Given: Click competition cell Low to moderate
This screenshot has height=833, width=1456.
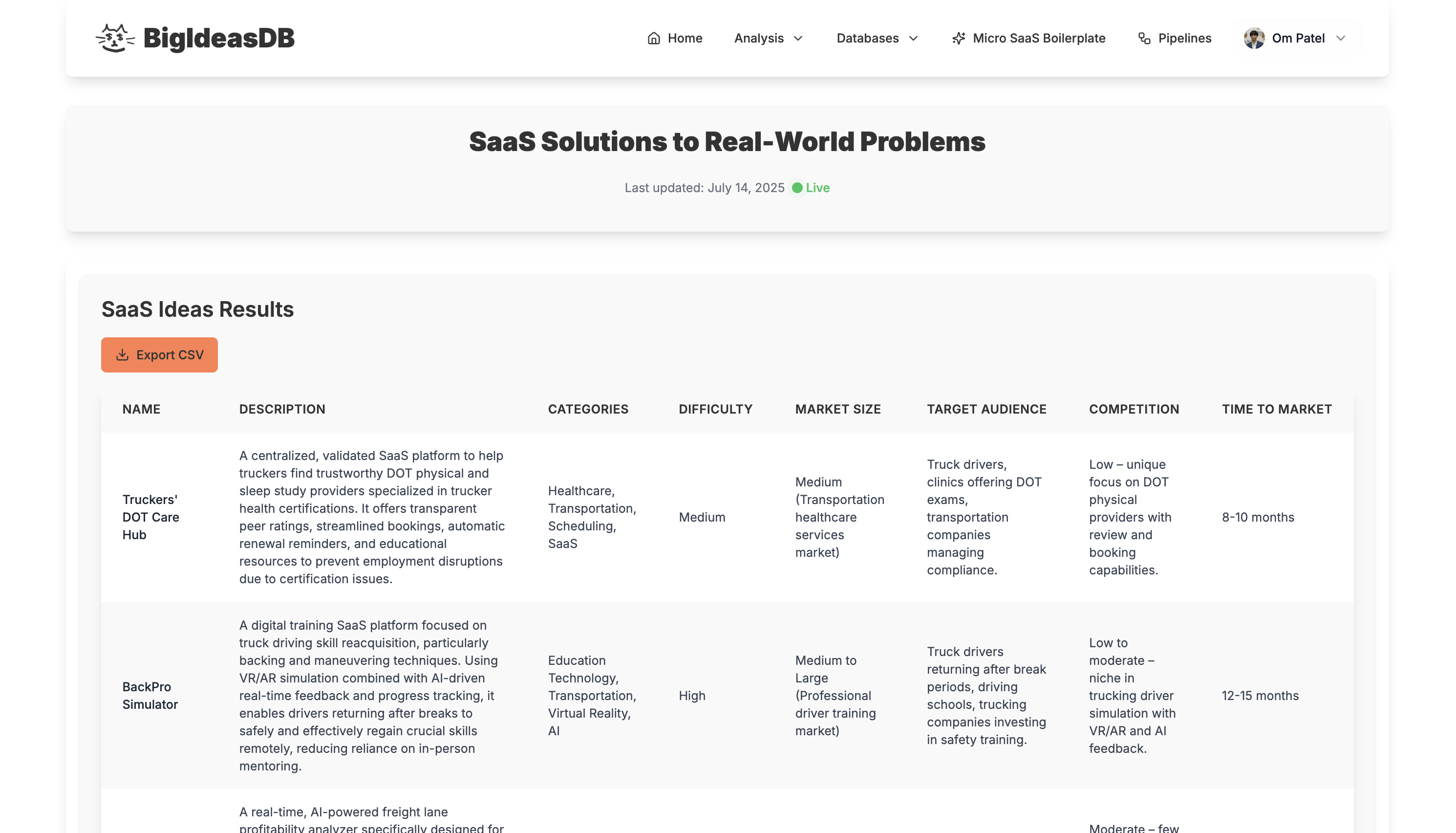Looking at the screenshot, I should click(1132, 696).
